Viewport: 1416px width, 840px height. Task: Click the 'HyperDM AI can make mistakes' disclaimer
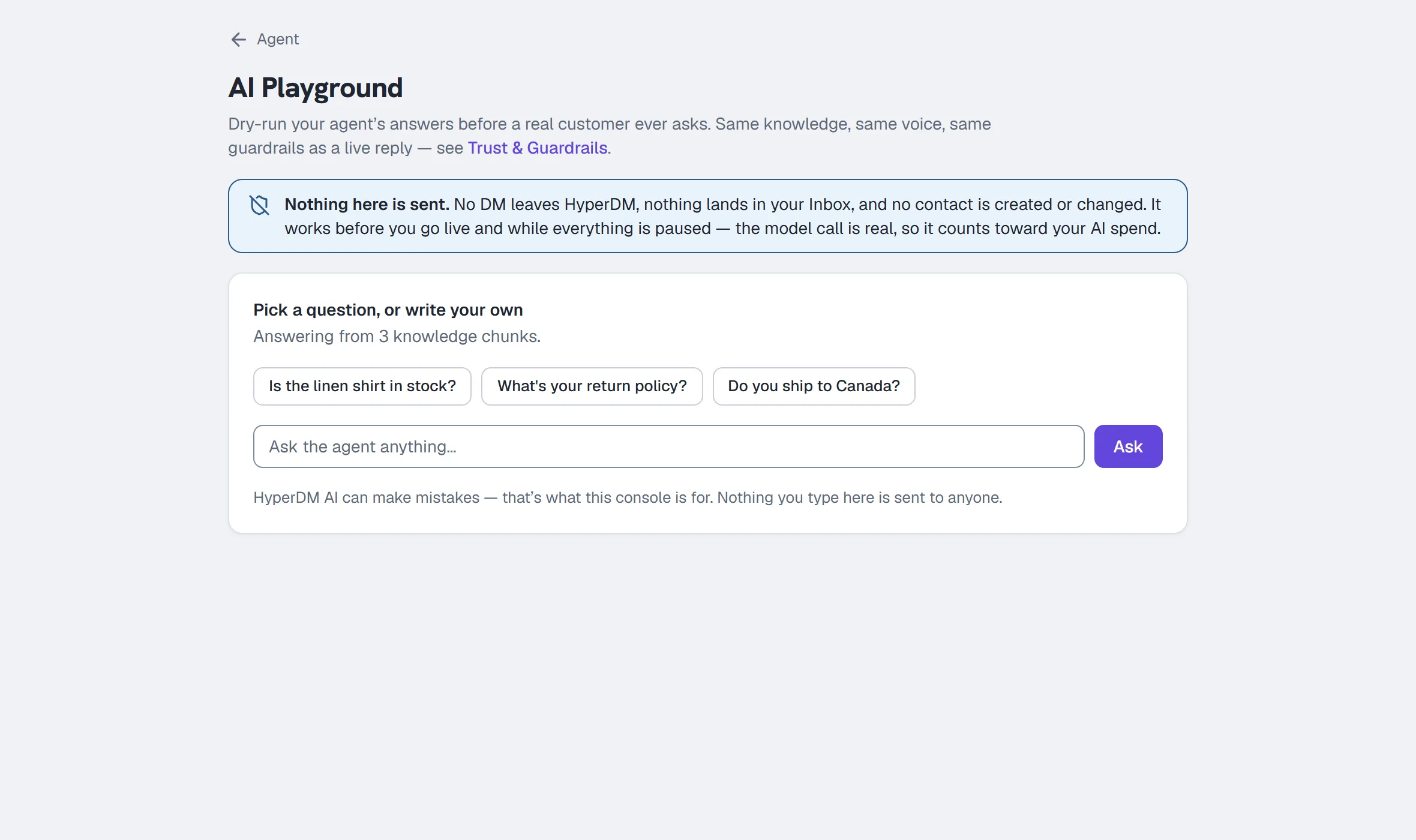click(x=628, y=498)
